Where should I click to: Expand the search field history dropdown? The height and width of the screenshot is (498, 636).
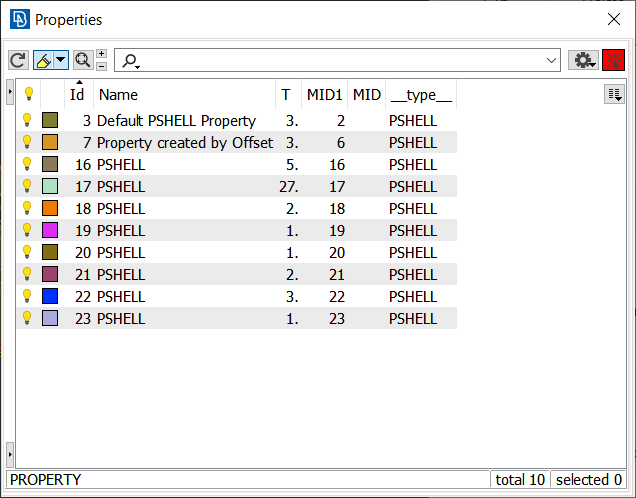(x=552, y=61)
